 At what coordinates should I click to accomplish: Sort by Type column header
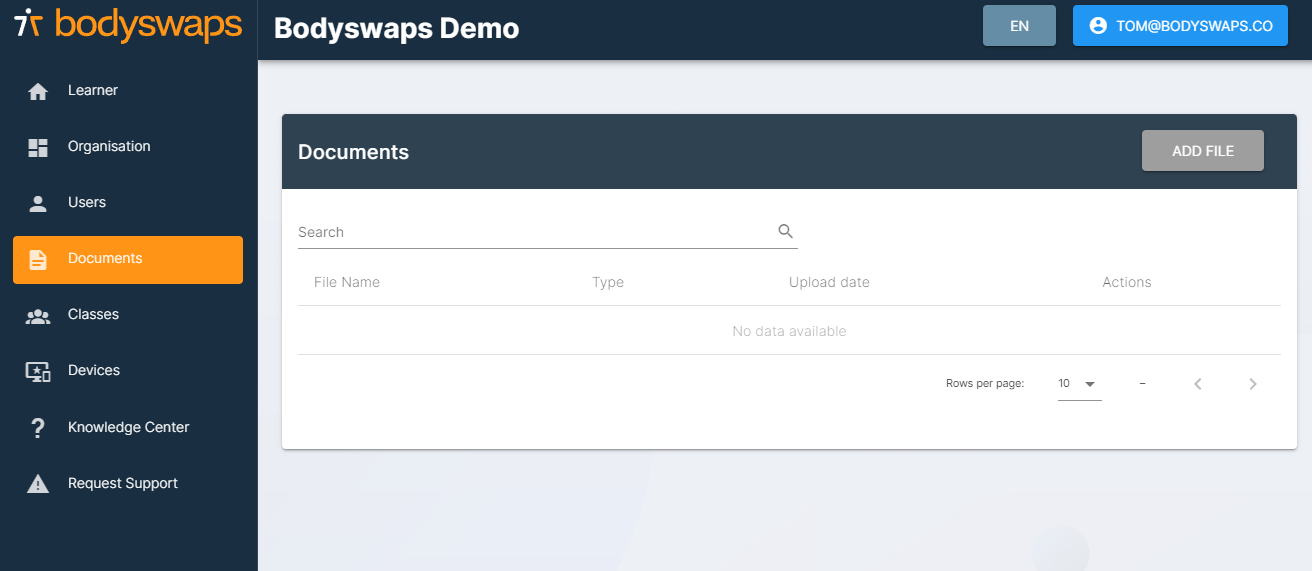(x=608, y=282)
